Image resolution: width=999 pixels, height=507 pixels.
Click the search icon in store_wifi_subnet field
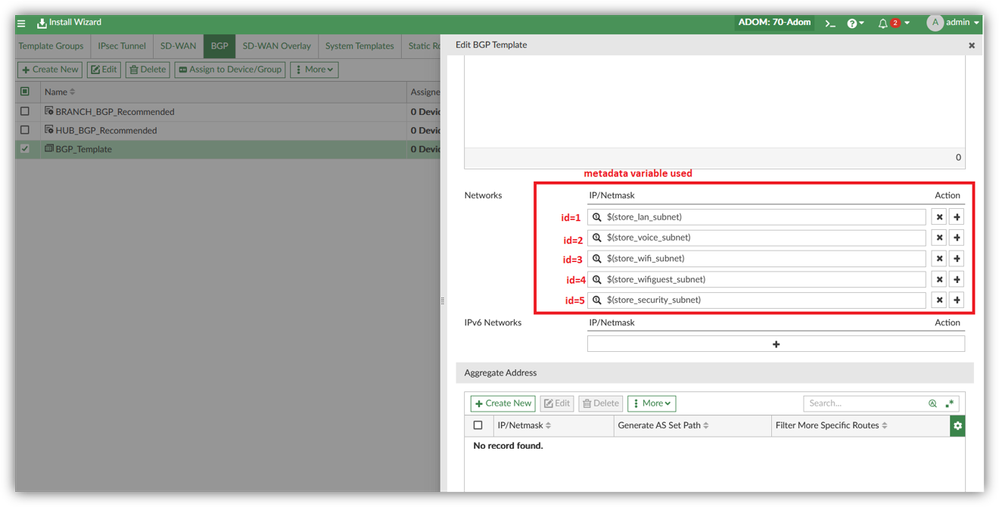point(597,259)
